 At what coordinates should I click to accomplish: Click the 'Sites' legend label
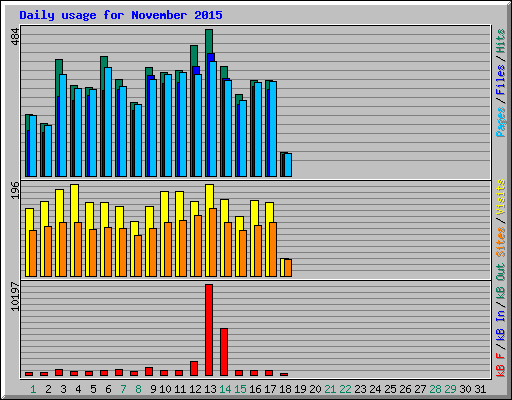(x=501, y=242)
